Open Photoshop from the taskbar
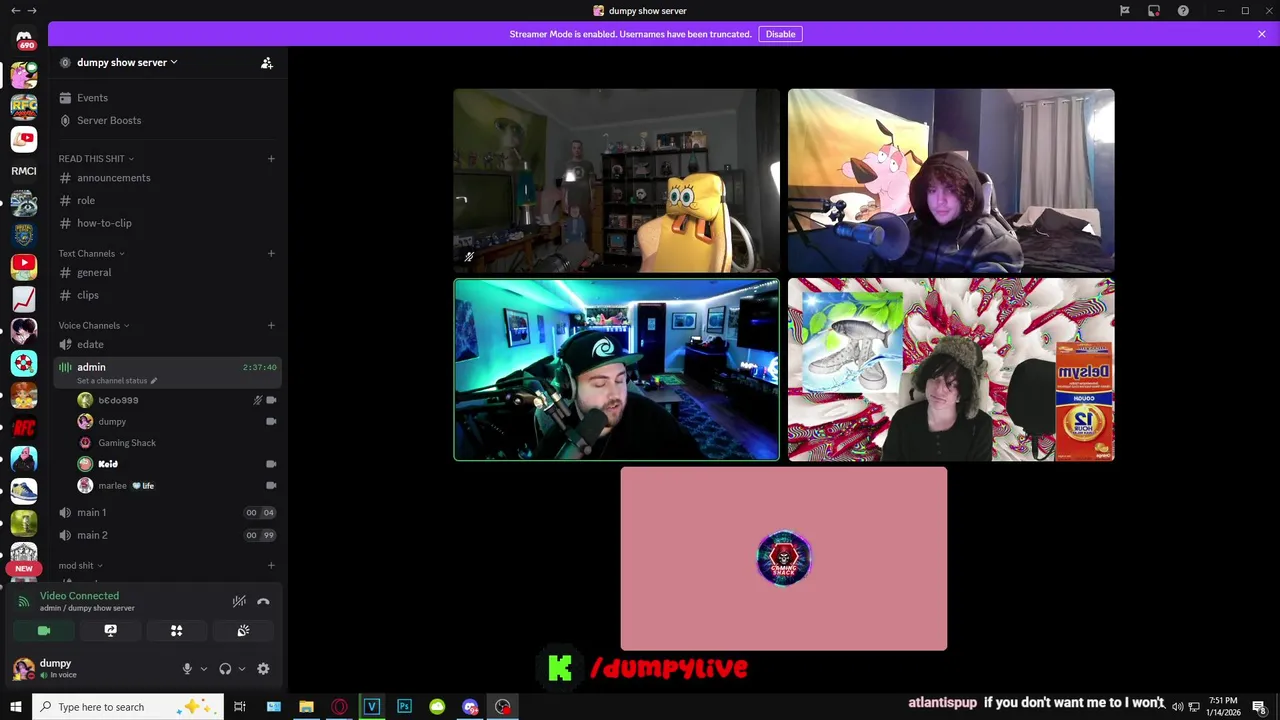Screen dimensions: 1280x720 (x=404, y=707)
